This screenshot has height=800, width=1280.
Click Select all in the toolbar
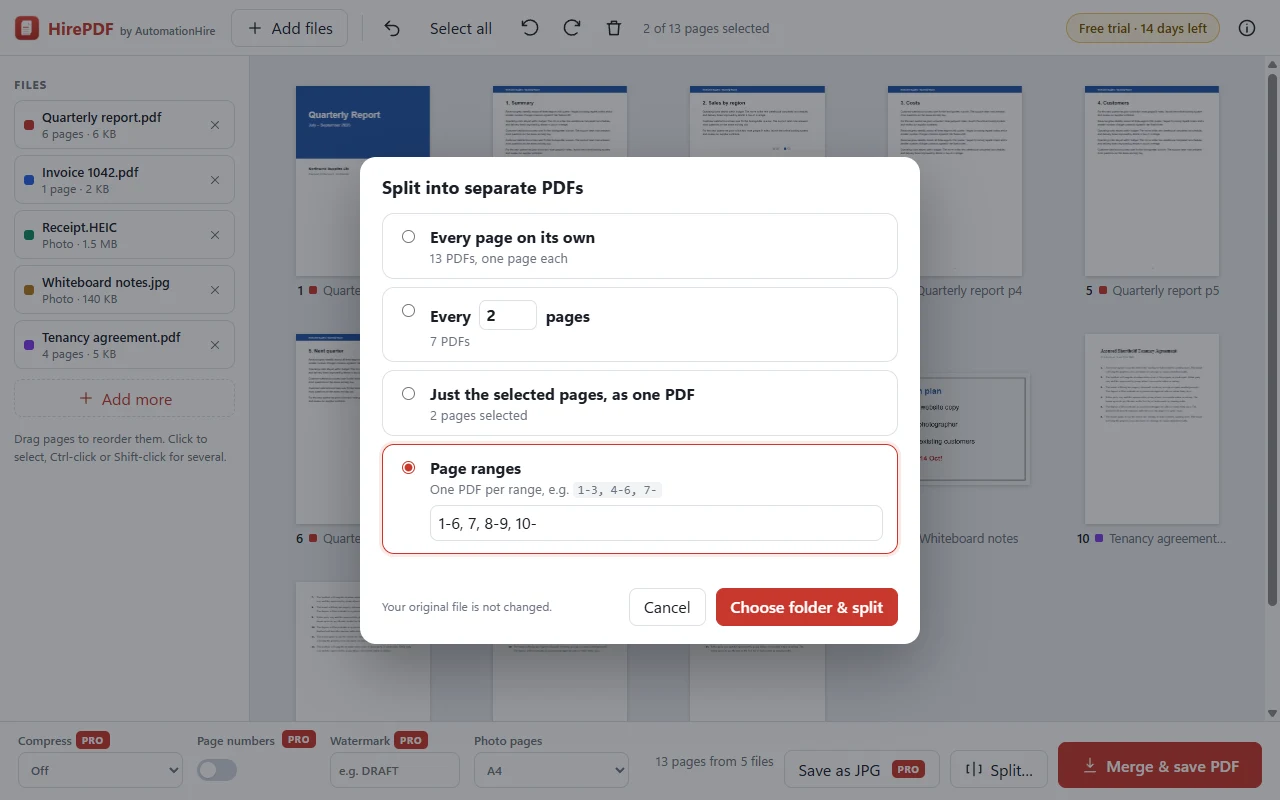[x=461, y=28]
